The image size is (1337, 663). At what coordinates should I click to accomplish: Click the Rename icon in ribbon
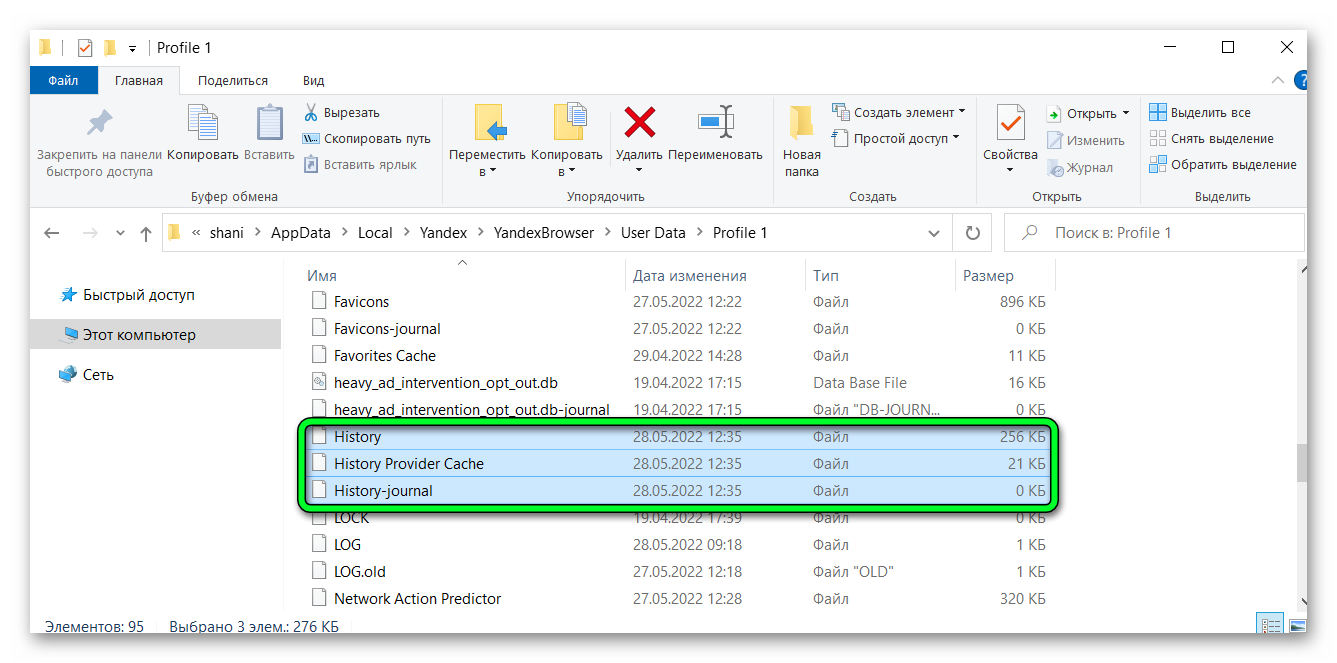click(x=715, y=123)
